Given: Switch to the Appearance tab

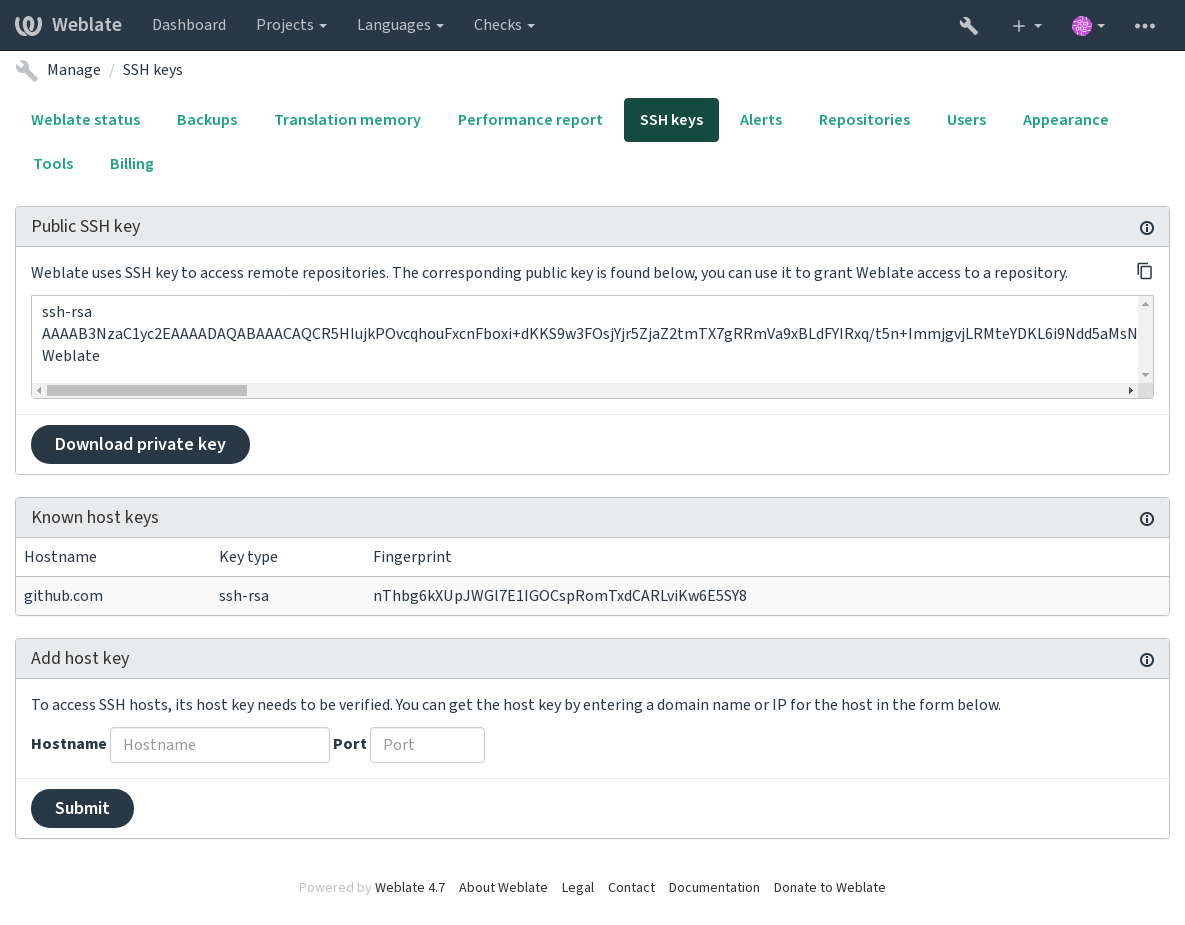Looking at the screenshot, I should point(1065,119).
